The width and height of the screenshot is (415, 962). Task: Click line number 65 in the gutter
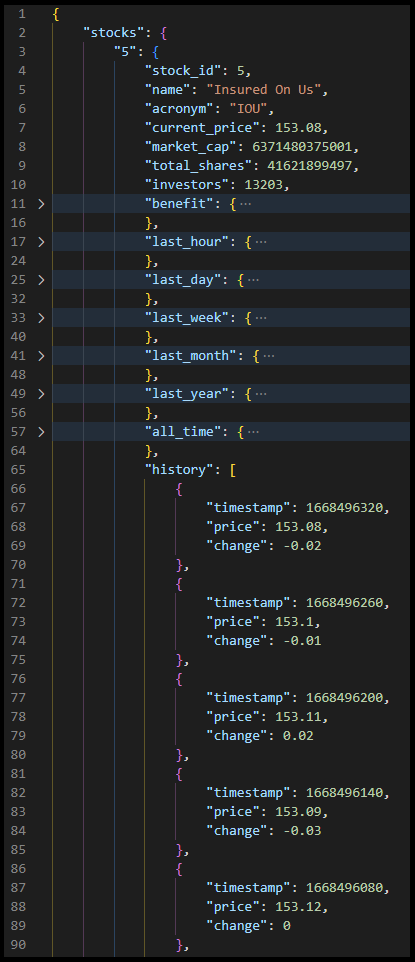[18, 470]
